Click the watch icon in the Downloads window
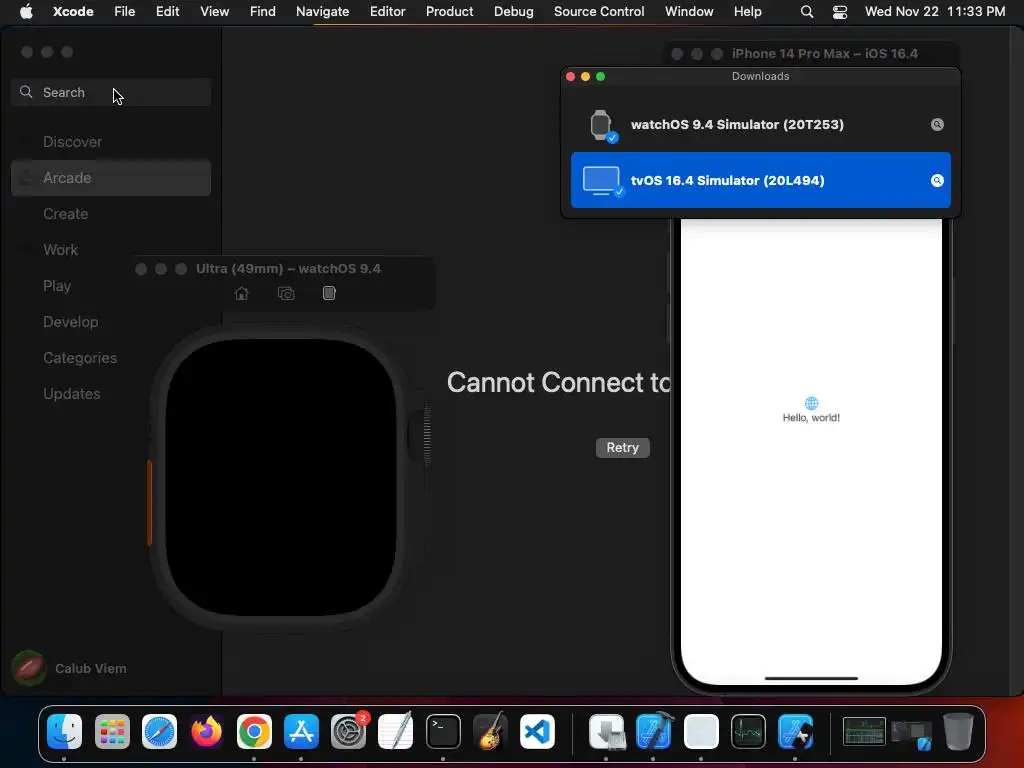Viewport: 1024px width, 768px height. (x=601, y=125)
